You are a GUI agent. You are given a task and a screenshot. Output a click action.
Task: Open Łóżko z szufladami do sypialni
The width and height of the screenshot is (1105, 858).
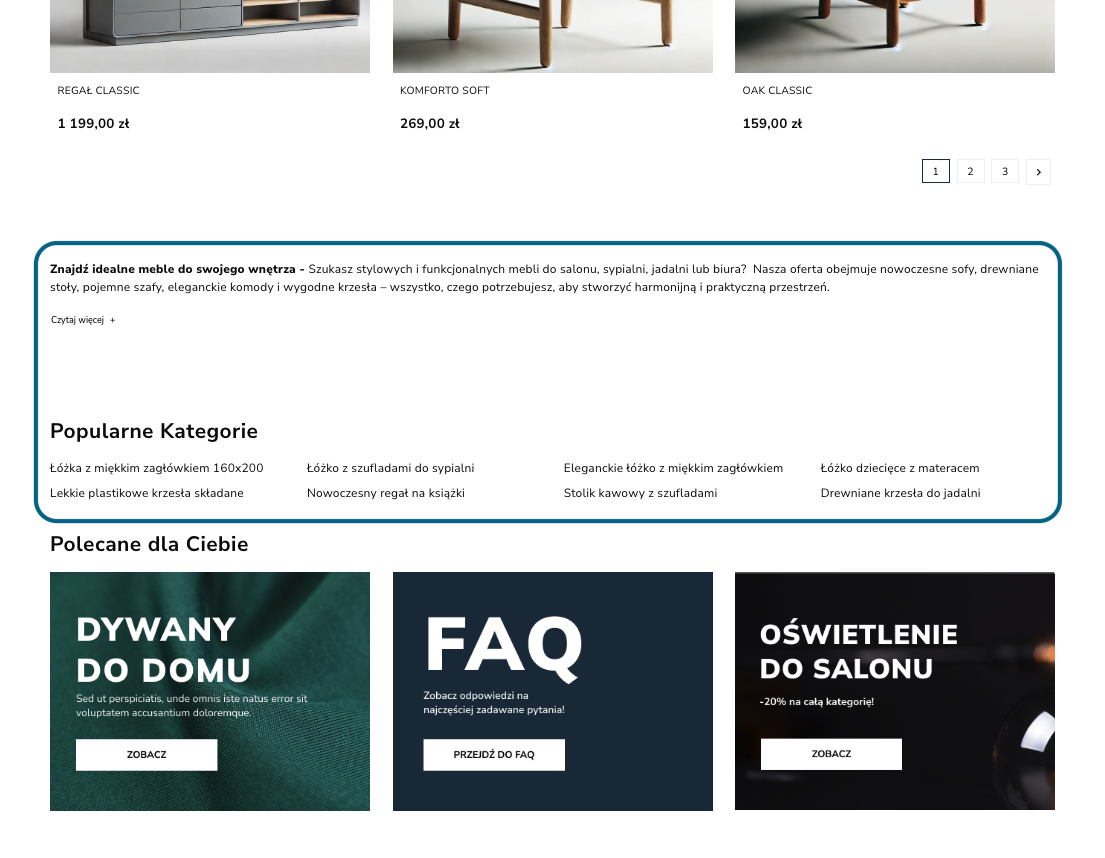[x=390, y=468]
